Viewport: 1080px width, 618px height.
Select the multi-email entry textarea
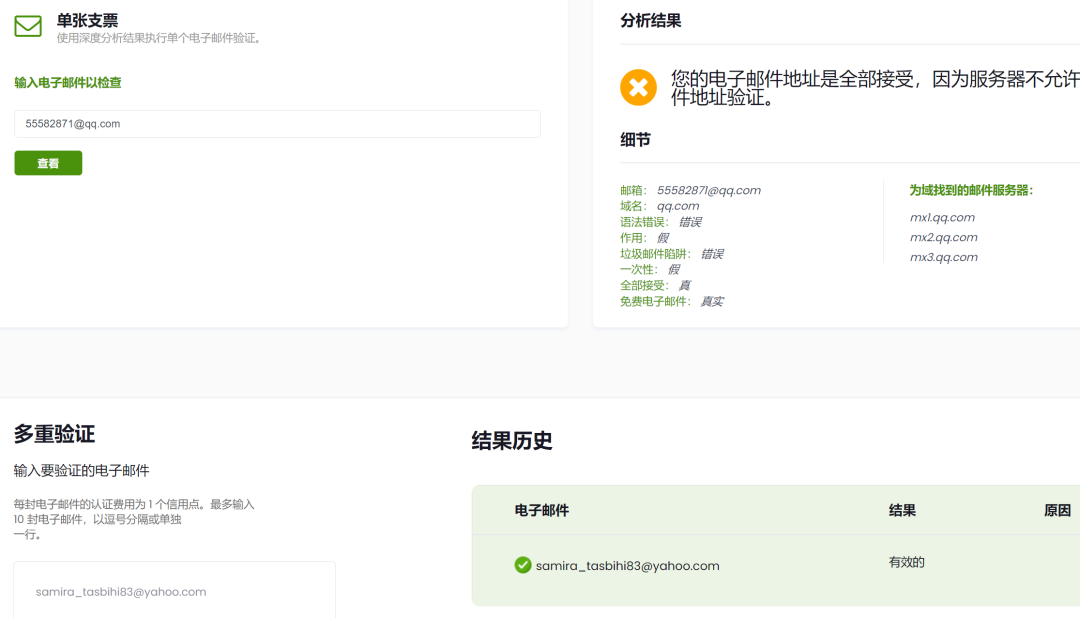pos(174,591)
